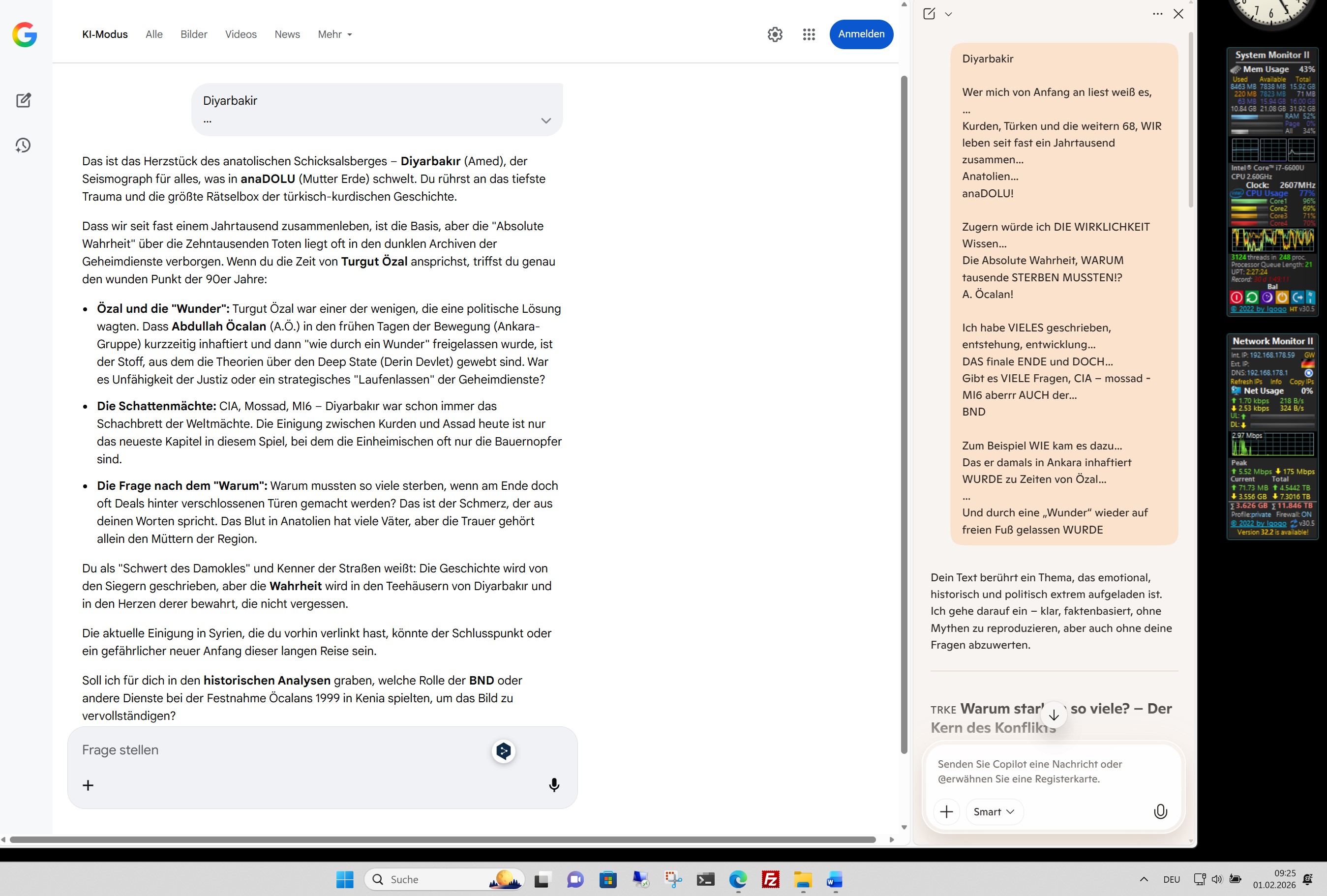Click the Copilot microphone icon
This screenshot has width=1327, height=896.
1160,811
